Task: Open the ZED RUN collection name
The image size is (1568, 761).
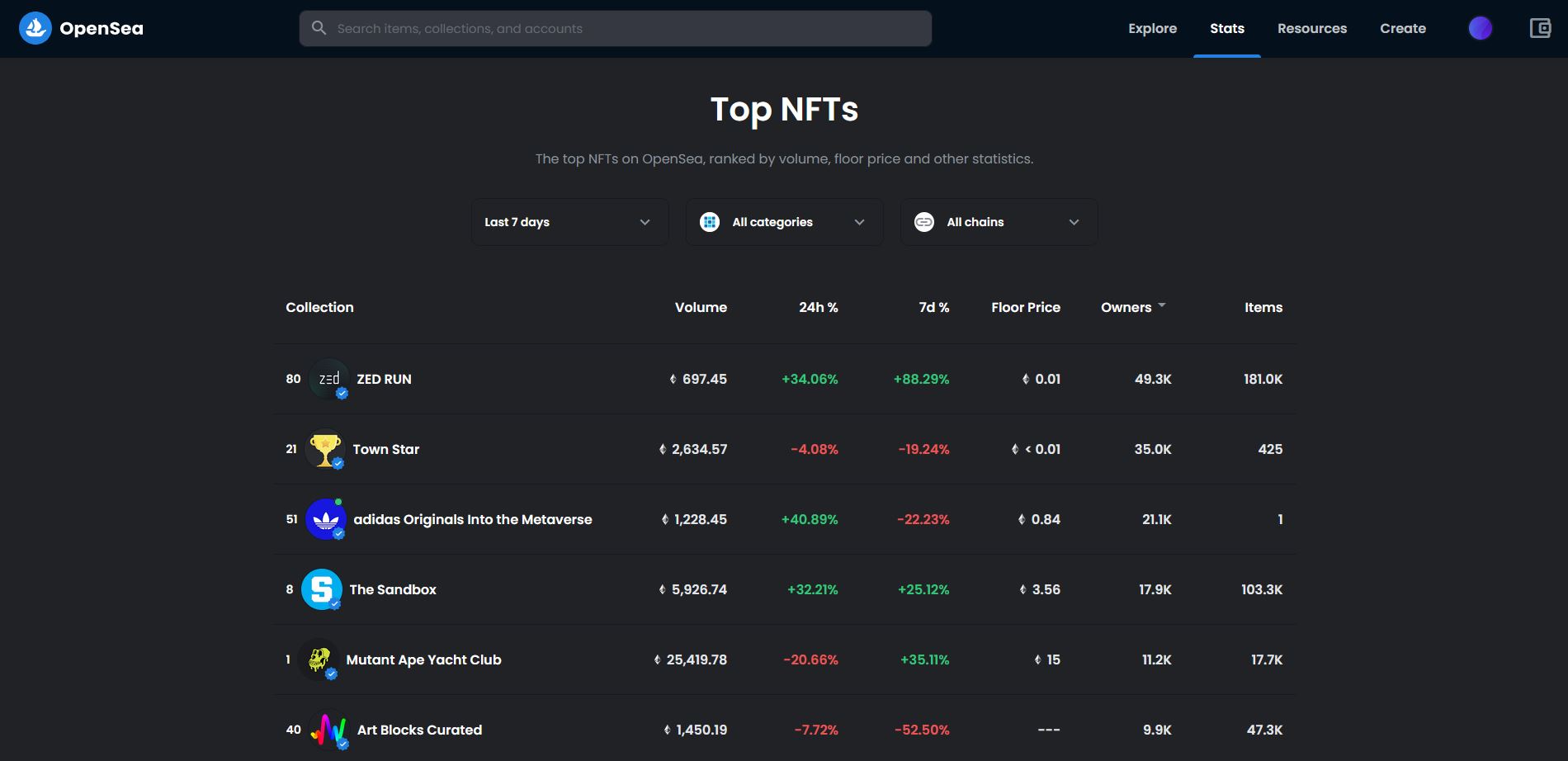Action: click(x=384, y=379)
